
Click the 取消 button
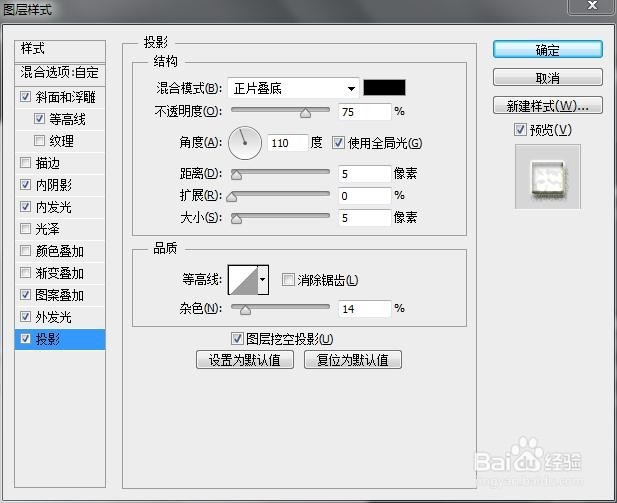(547, 78)
